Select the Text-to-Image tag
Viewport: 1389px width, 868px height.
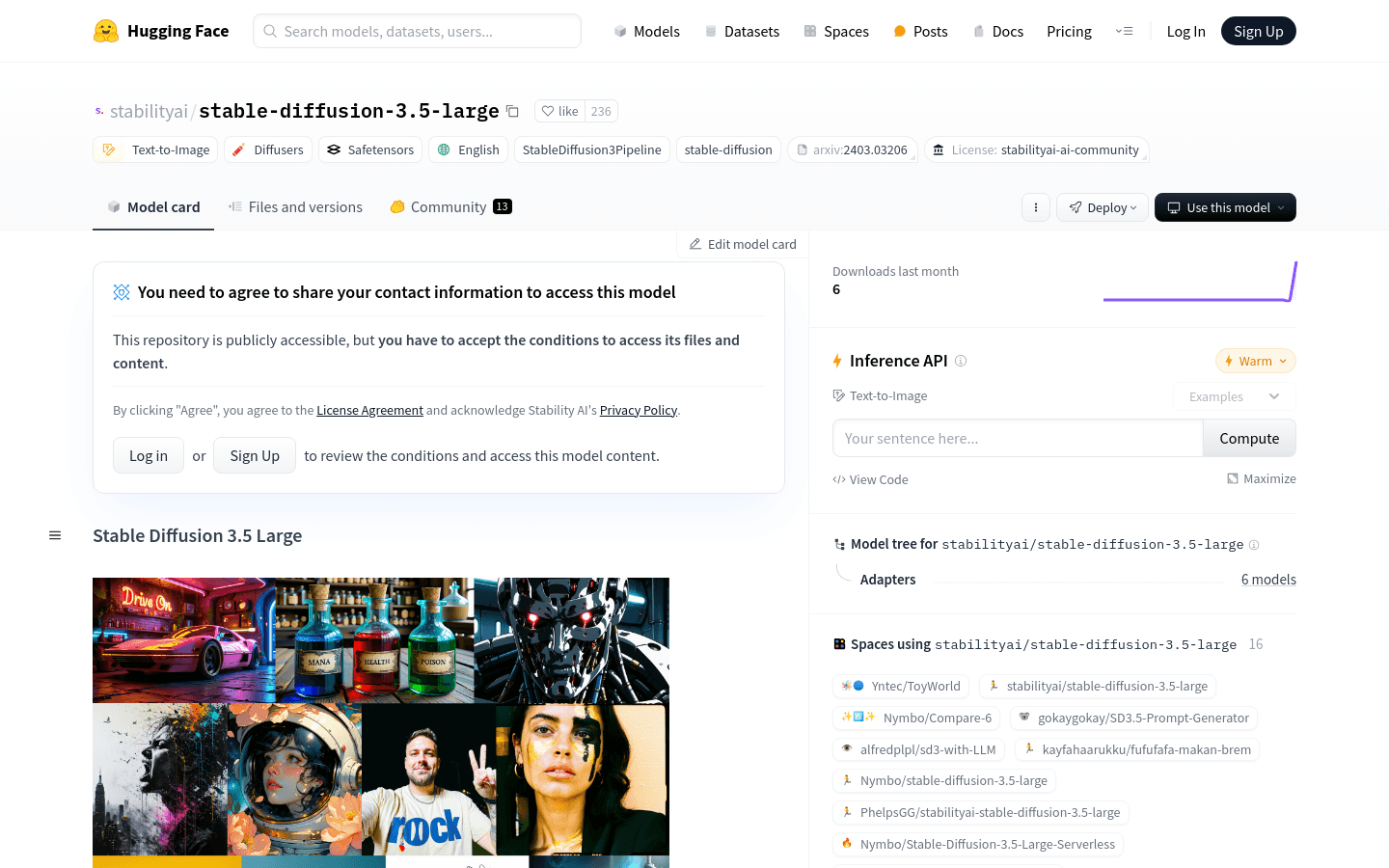coord(154,149)
